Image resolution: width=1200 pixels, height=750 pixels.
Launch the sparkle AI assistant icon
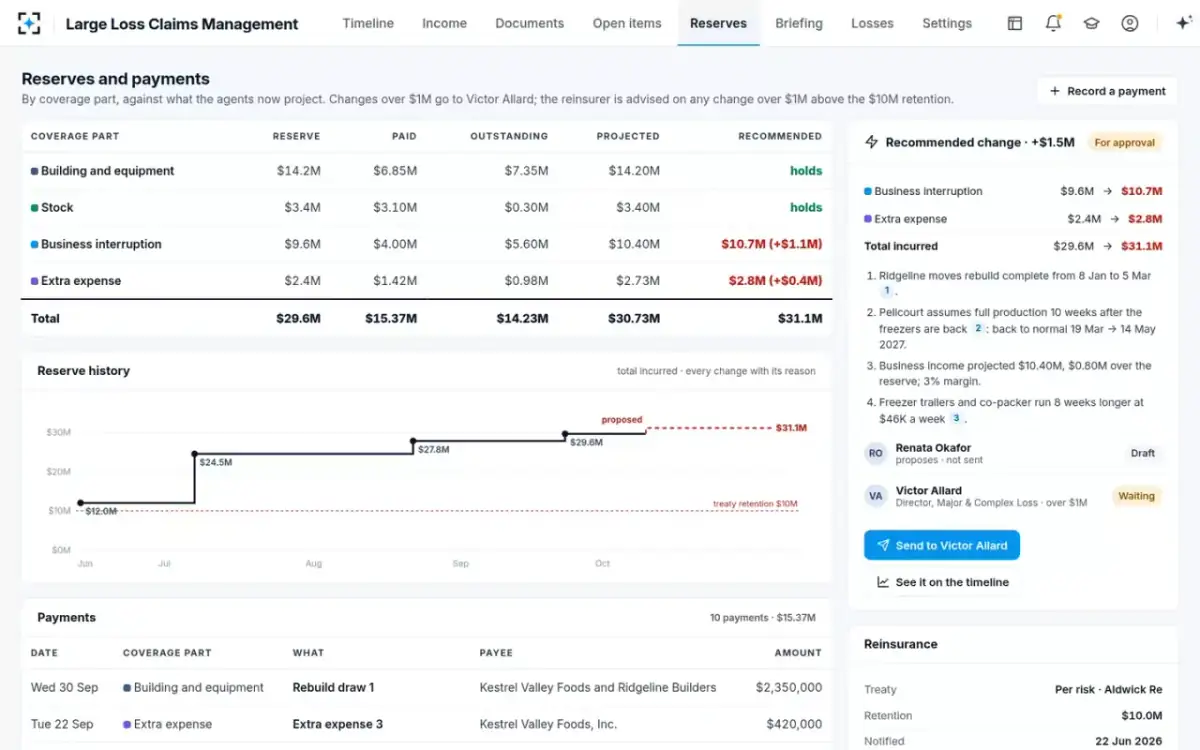click(1183, 23)
